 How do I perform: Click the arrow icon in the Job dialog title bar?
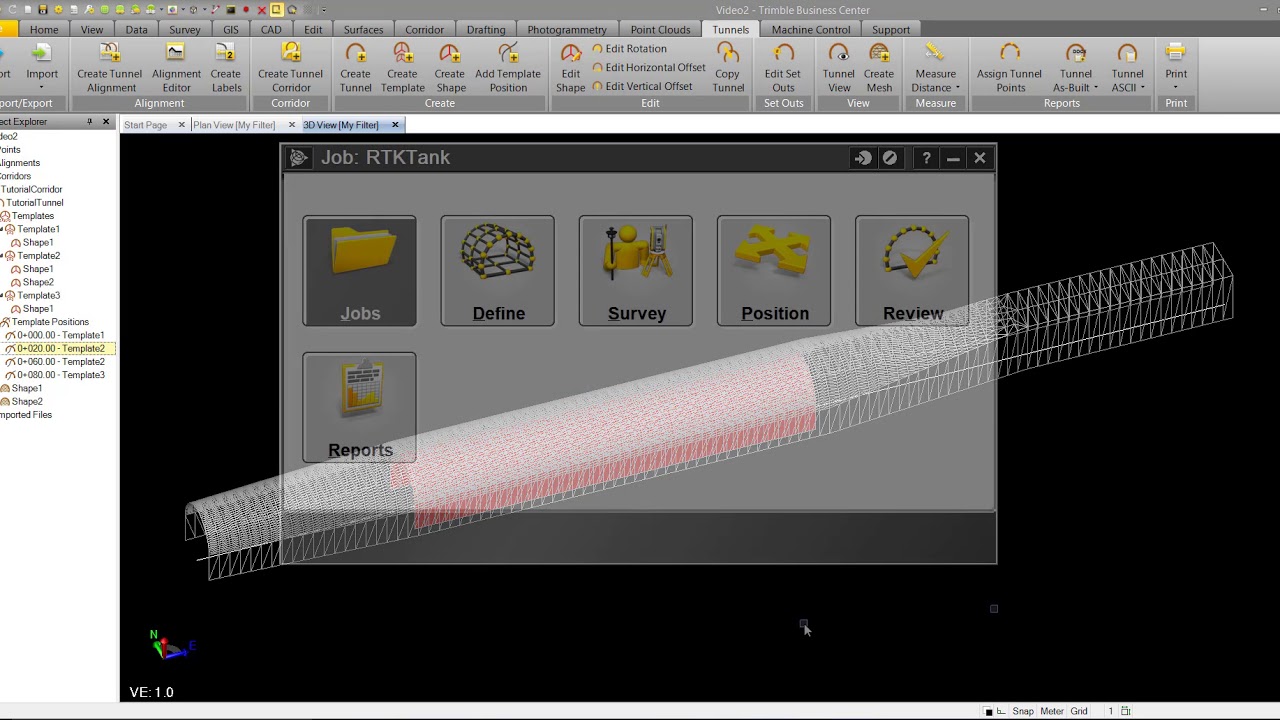[x=863, y=158]
